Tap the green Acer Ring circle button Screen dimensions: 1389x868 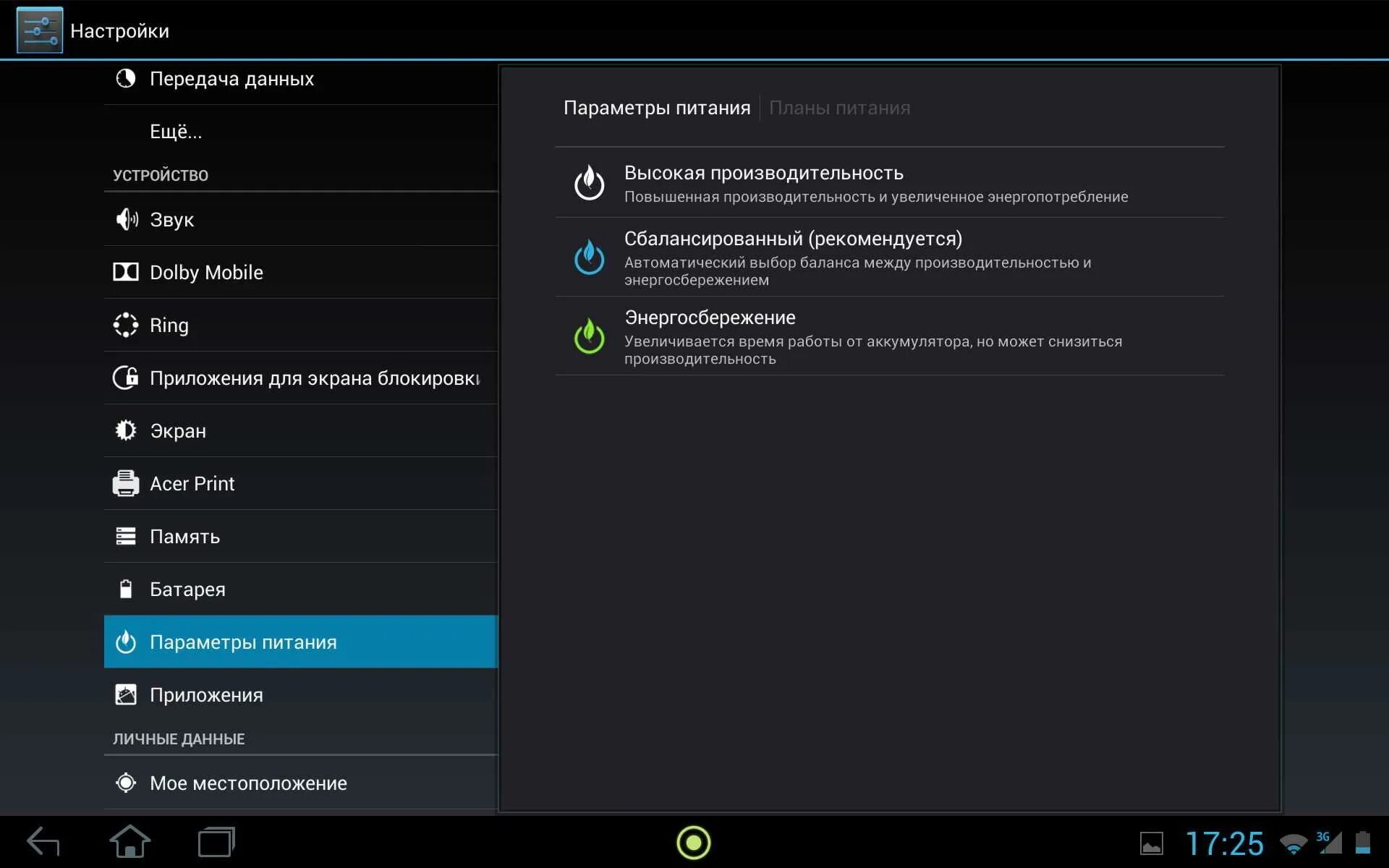coord(693,843)
